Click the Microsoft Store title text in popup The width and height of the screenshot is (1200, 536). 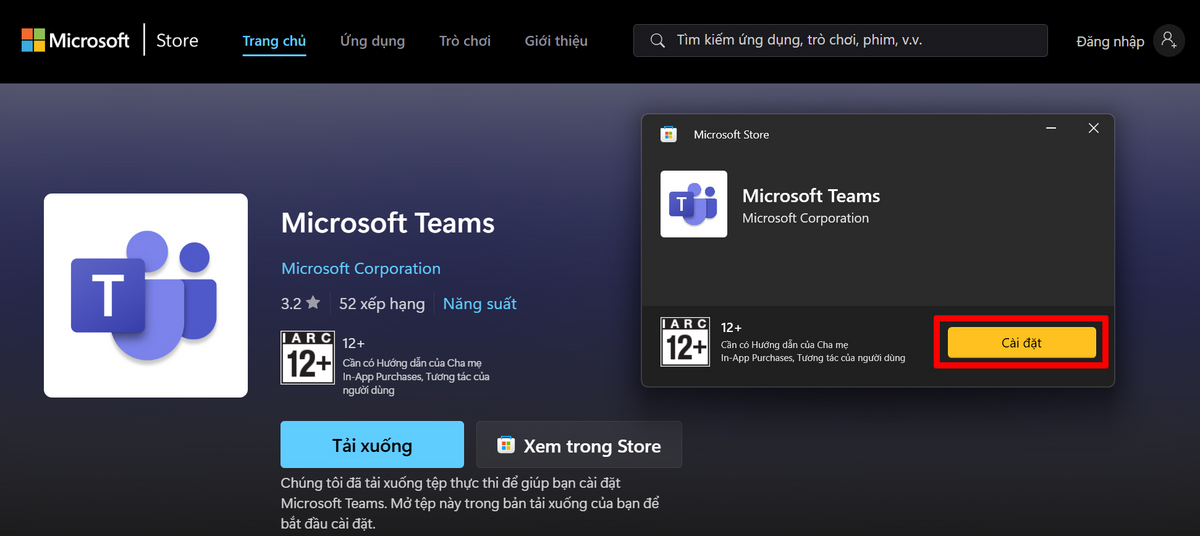click(x=731, y=134)
